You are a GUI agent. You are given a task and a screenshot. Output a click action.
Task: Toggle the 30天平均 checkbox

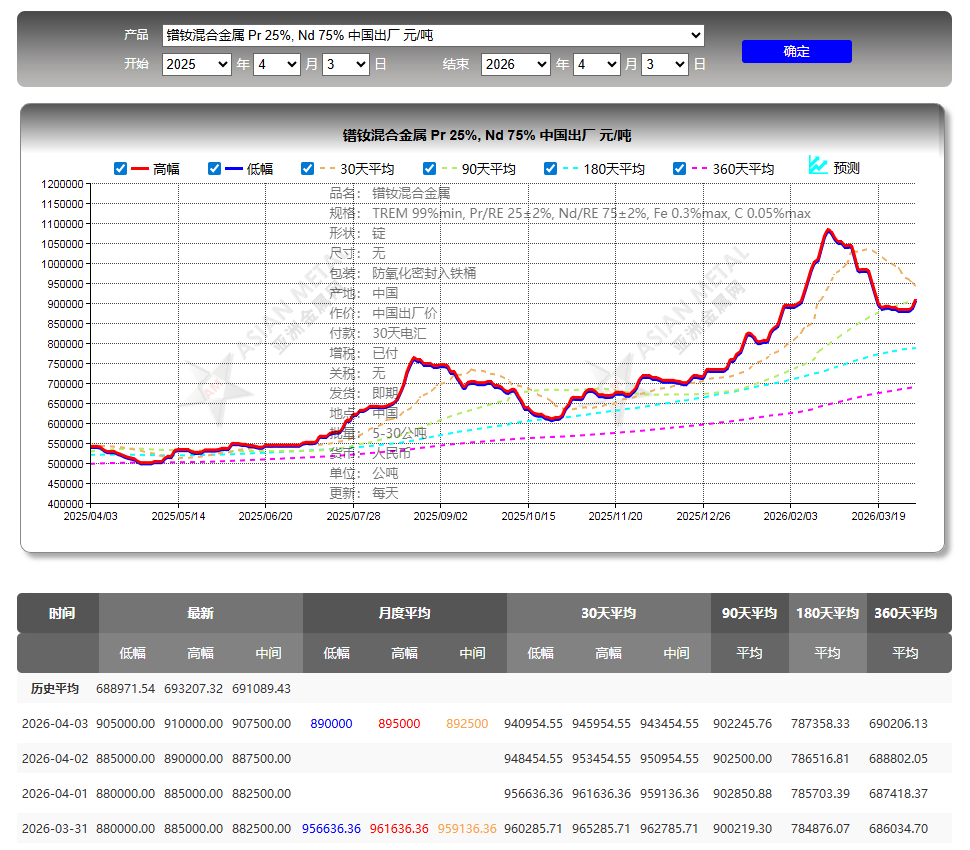coord(307,169)
